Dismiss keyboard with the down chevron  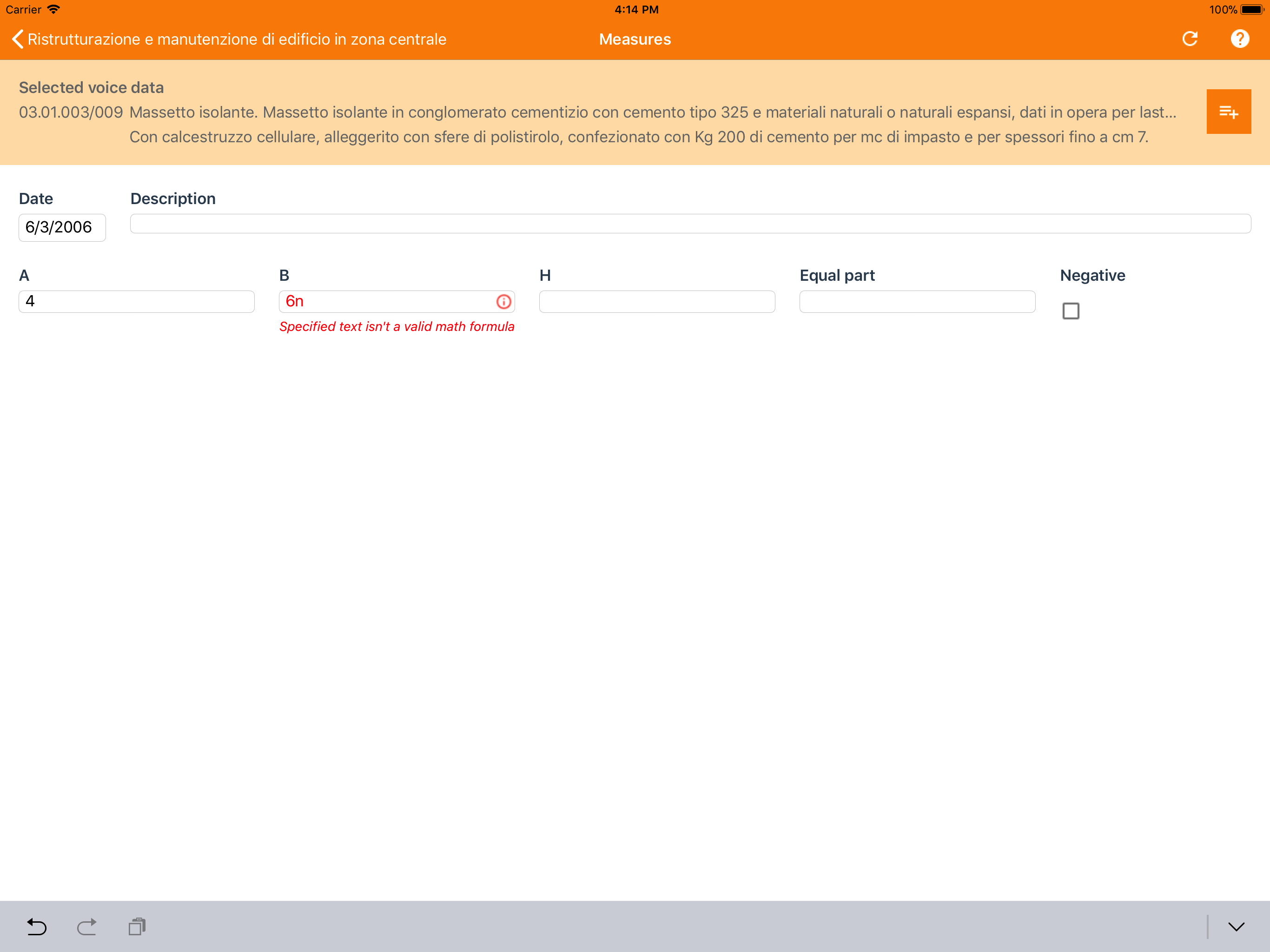tap(1236, 926)
